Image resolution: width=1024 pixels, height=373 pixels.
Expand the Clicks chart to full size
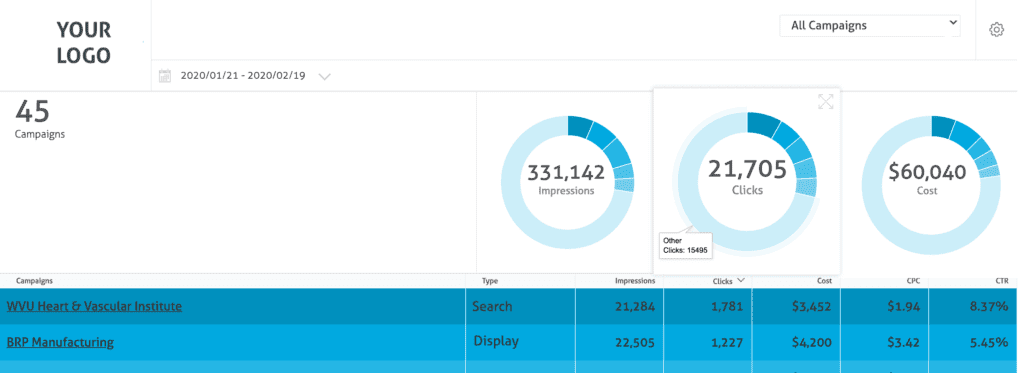click(x=825, y=101)
